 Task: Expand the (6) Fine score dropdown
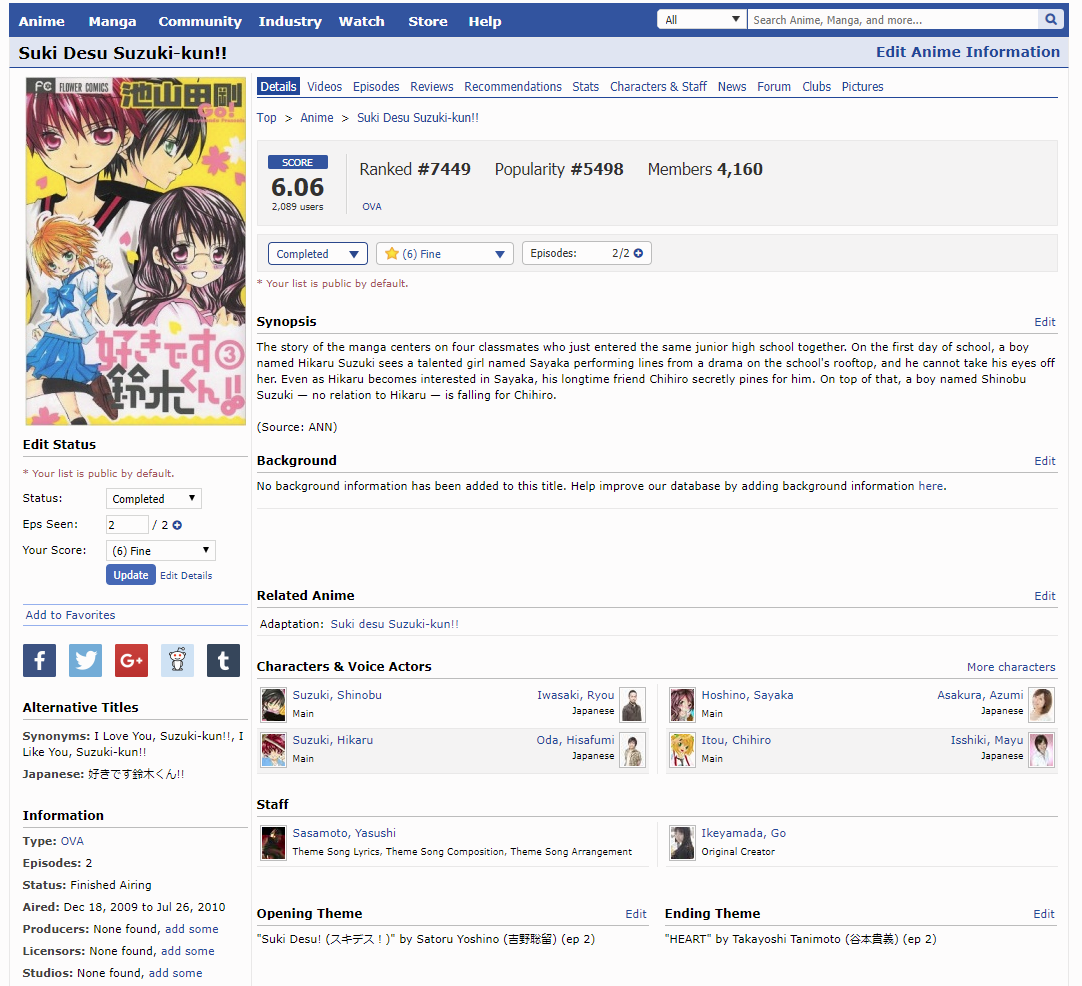pos(445,254)
